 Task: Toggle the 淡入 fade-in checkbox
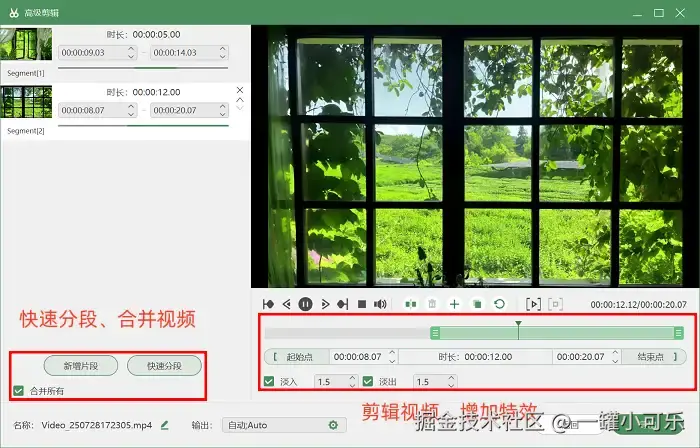click(x=269, y=382)
